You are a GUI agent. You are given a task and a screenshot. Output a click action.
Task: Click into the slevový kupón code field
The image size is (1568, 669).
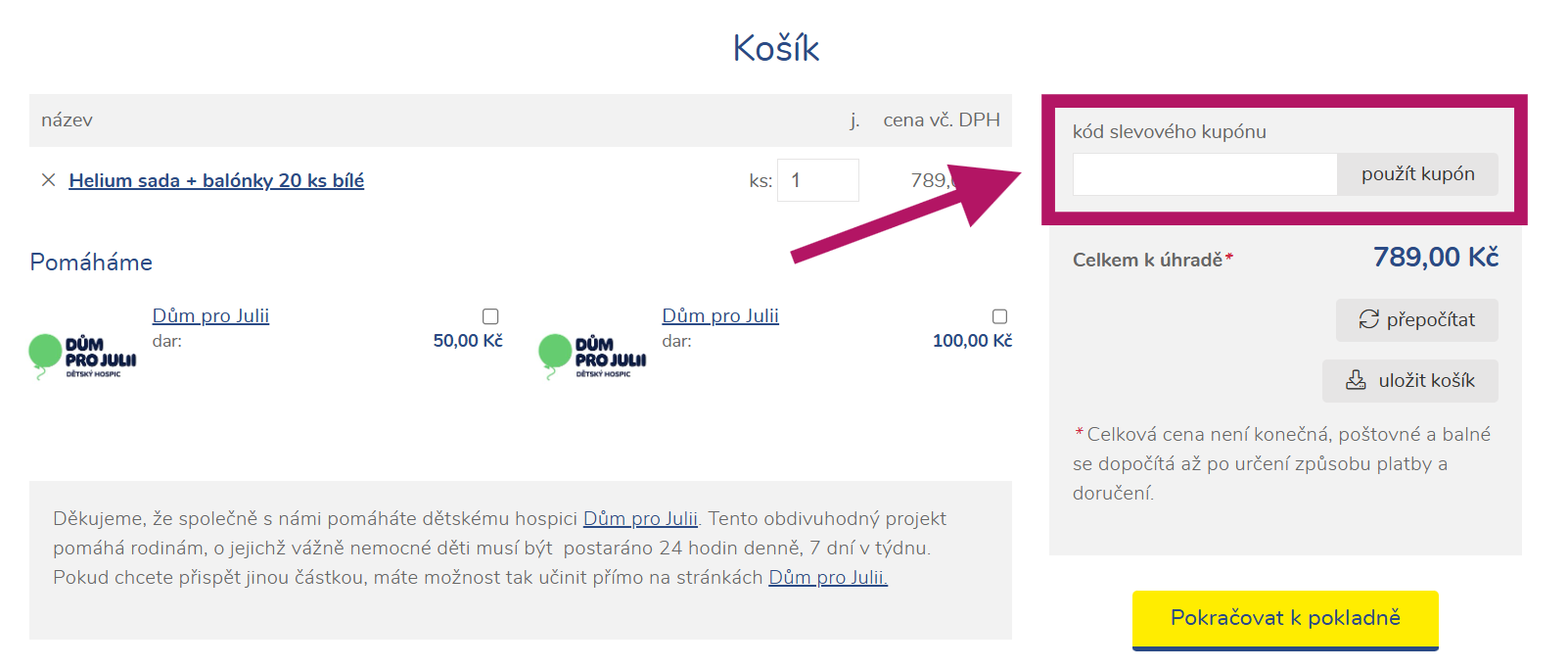[x=1204, y=174]
